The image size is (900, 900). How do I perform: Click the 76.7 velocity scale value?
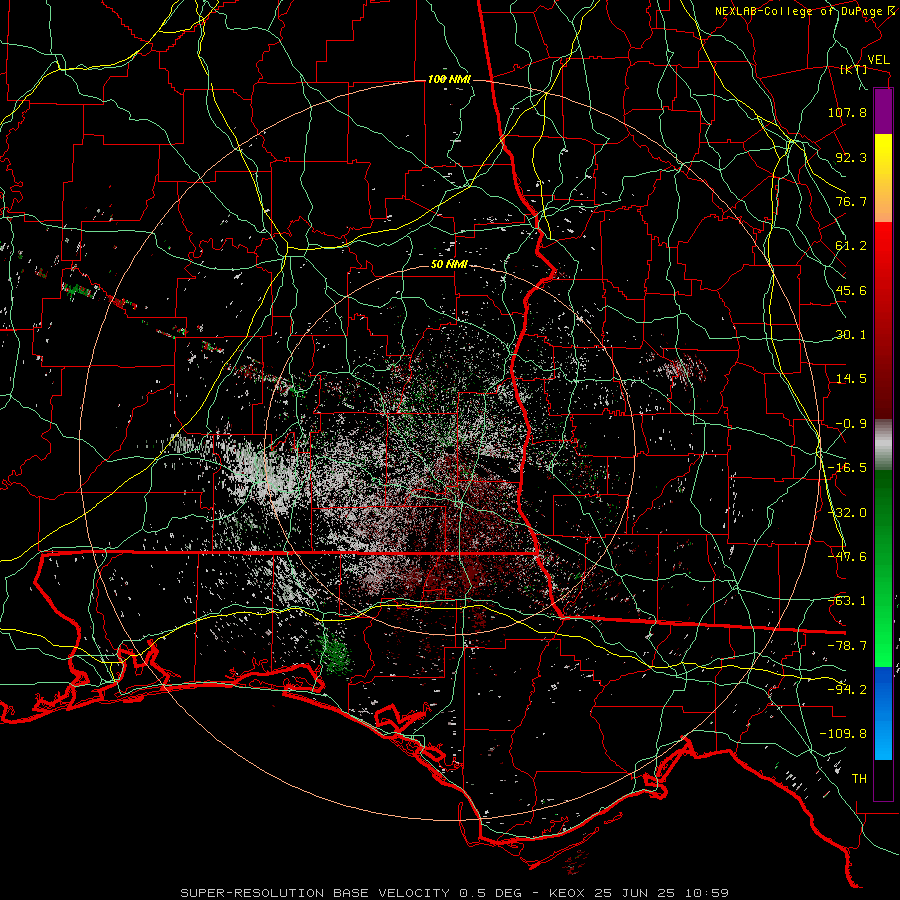point(851,201)
